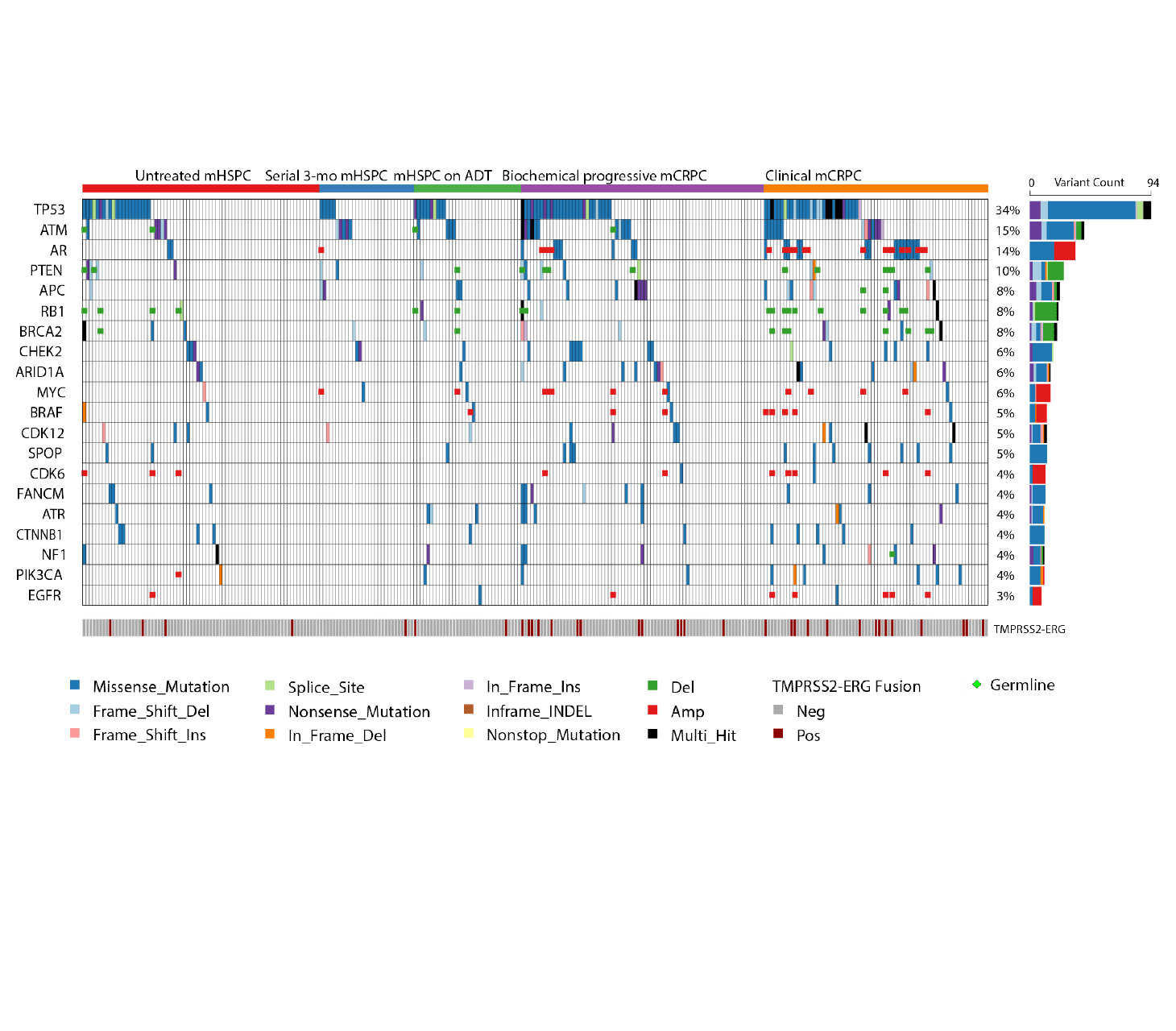This screenshot has height=1031, width=1176.
Task: Click the Missense_Mutation blue legend swatch
Action: coord(75,685)
